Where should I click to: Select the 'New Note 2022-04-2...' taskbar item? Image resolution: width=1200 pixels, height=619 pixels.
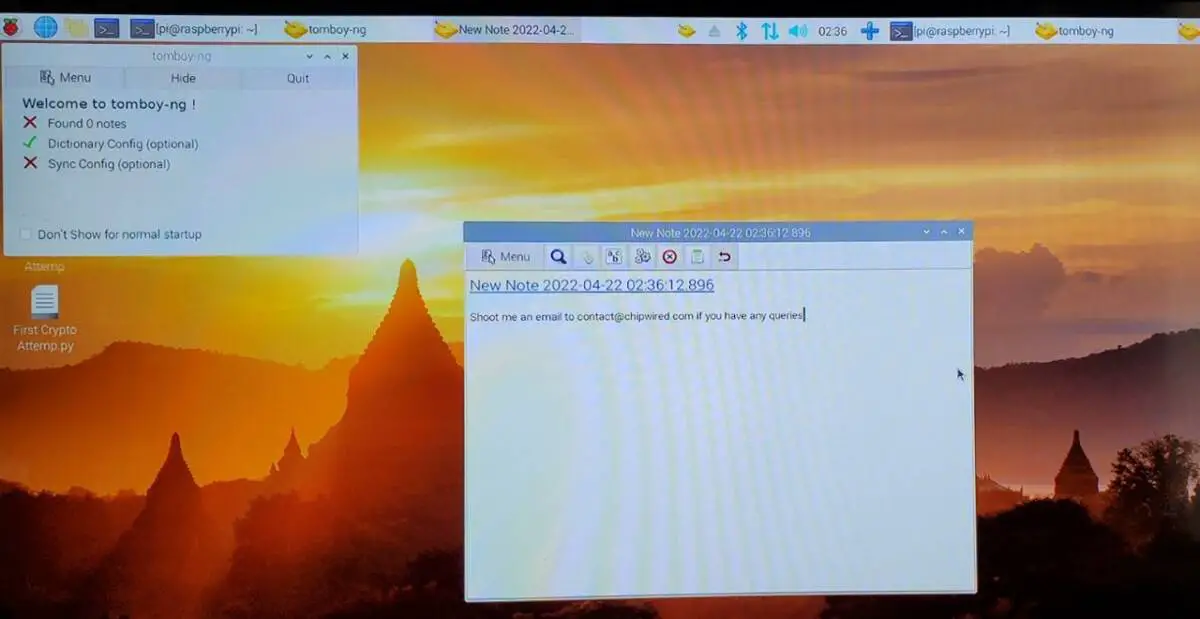[x=506, y=30]
